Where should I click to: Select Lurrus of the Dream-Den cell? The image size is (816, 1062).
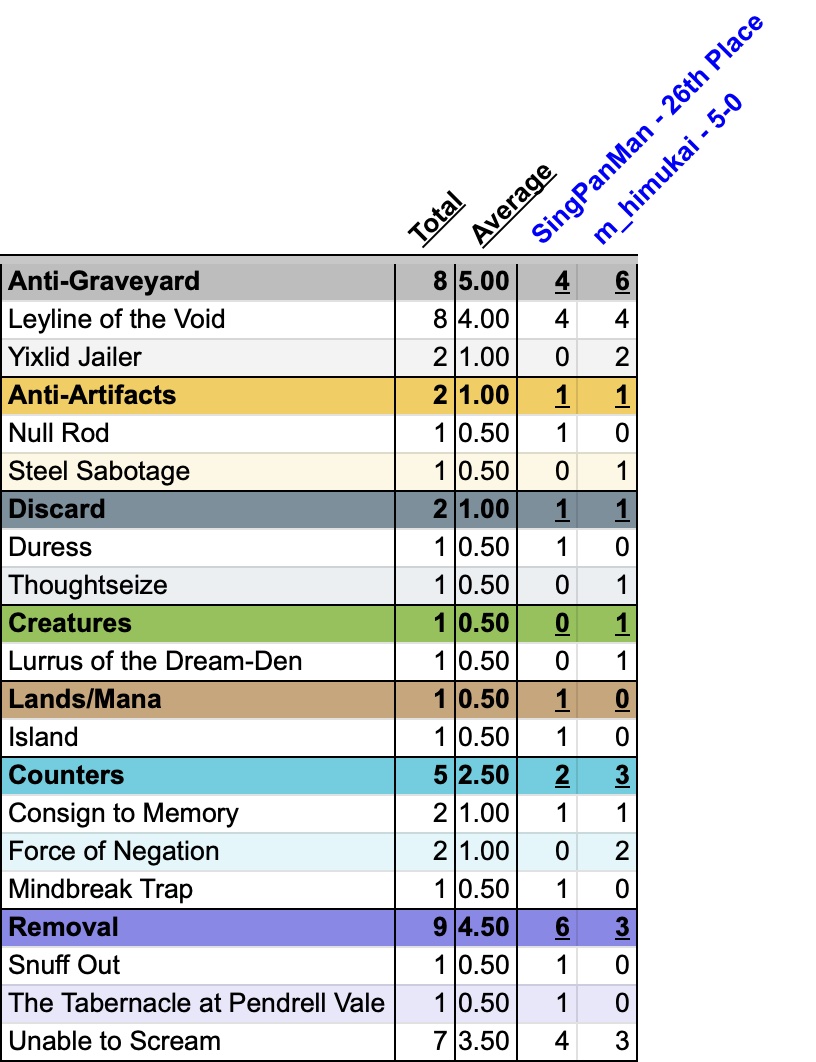click(x=155, y=661)
